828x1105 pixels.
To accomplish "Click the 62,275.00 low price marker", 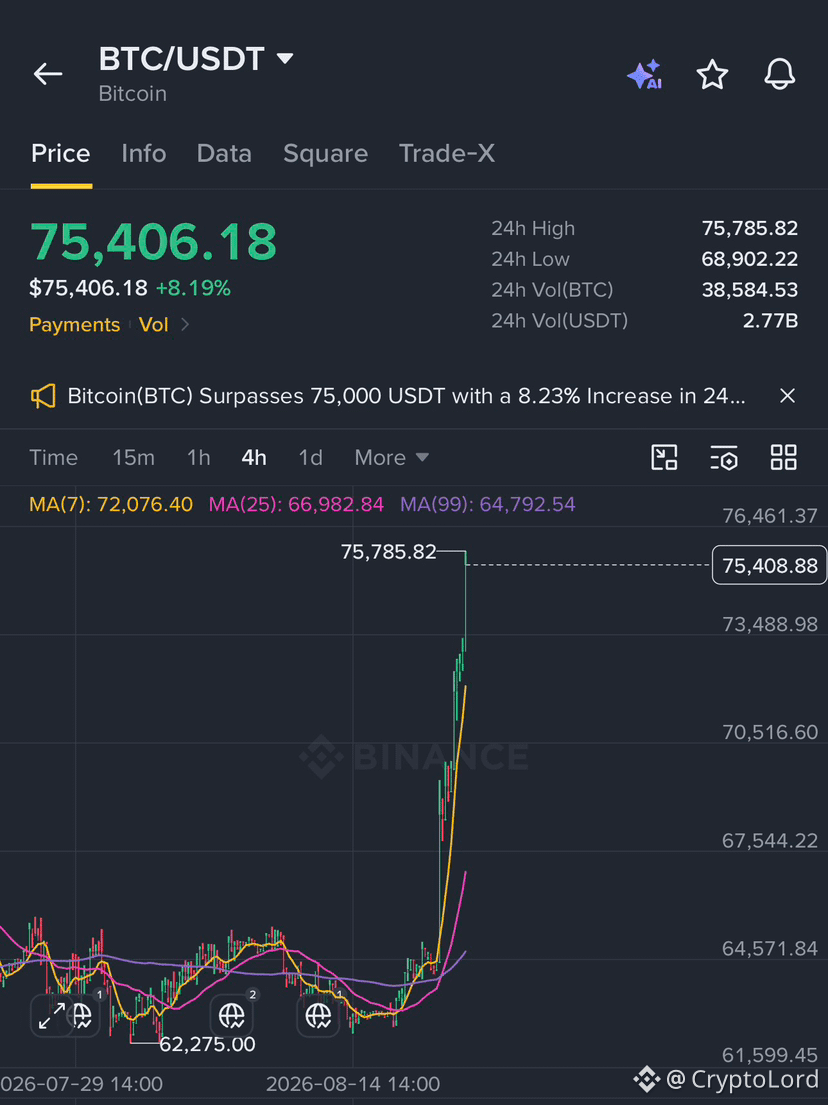I will point(207,1044).
